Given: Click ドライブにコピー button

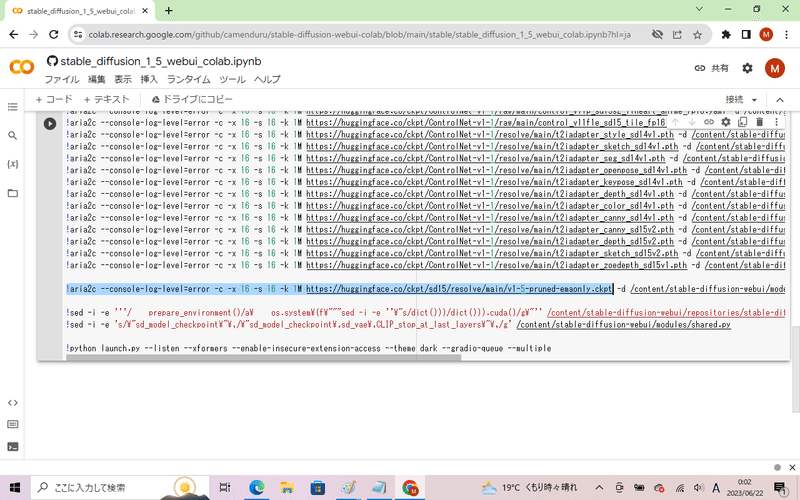Looking at the screenshot, I should pos(192,99).
